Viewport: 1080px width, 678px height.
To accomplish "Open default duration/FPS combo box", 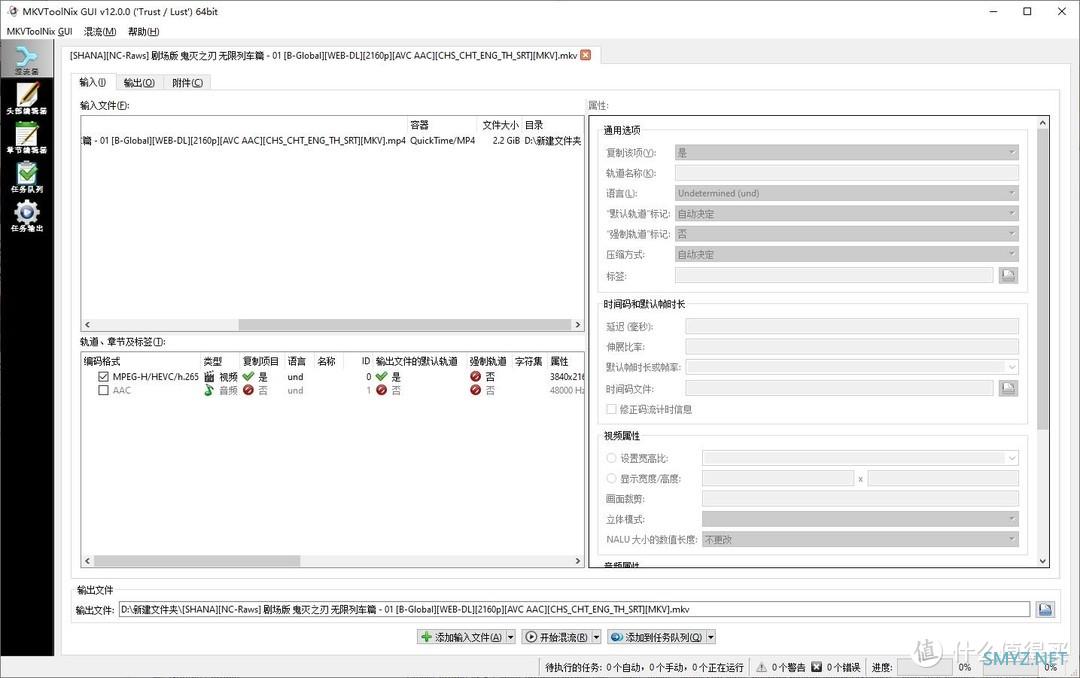I will click(852, 367).
